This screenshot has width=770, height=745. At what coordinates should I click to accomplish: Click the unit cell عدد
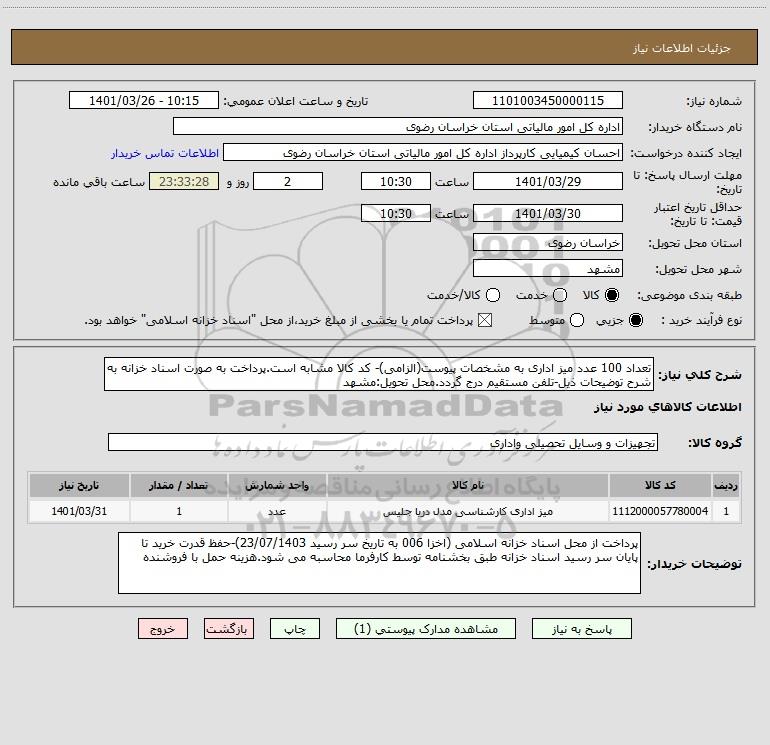pos(277,511)
